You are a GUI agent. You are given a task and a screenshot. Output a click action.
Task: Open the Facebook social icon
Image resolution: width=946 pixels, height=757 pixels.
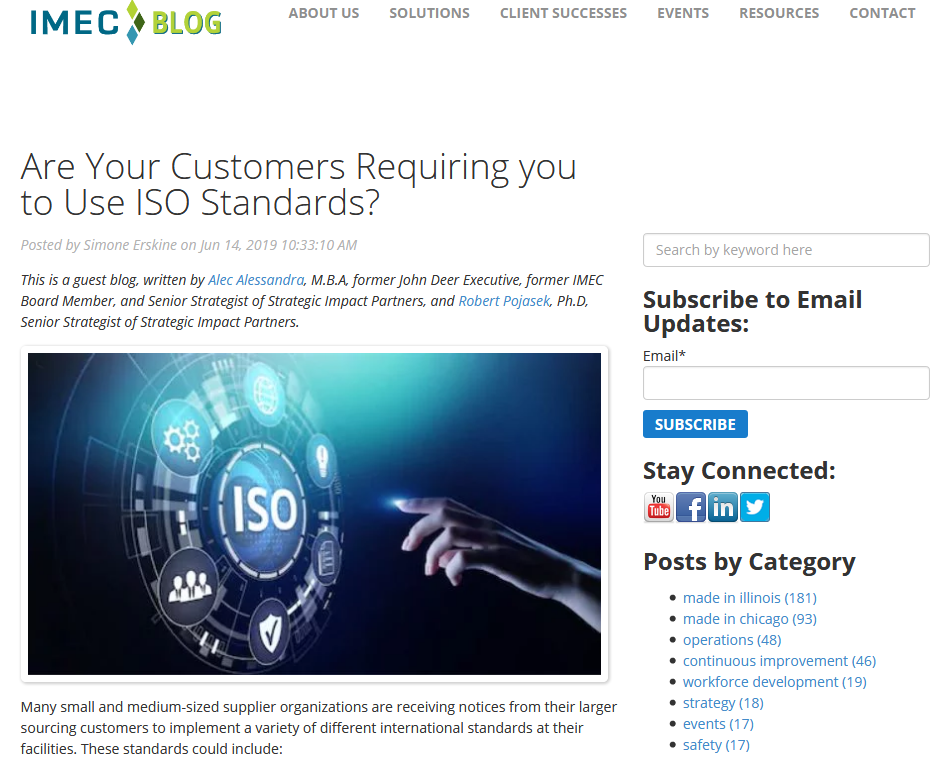click(x=691, y=507)
